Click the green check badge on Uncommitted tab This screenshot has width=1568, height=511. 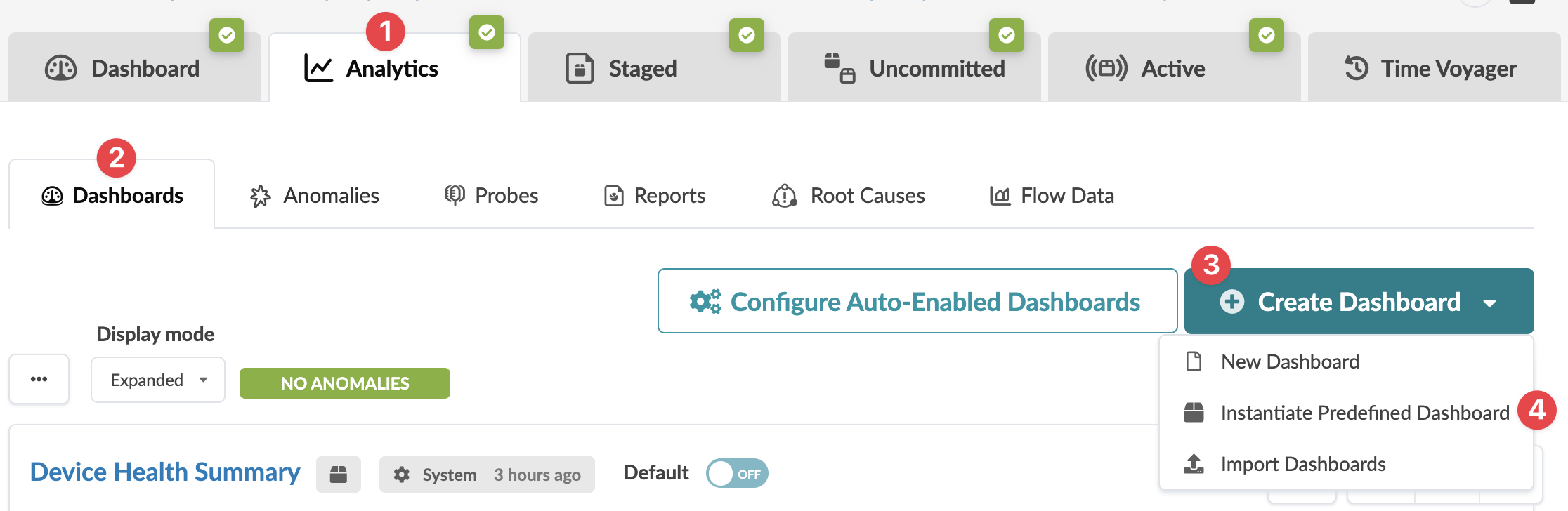1006,35
